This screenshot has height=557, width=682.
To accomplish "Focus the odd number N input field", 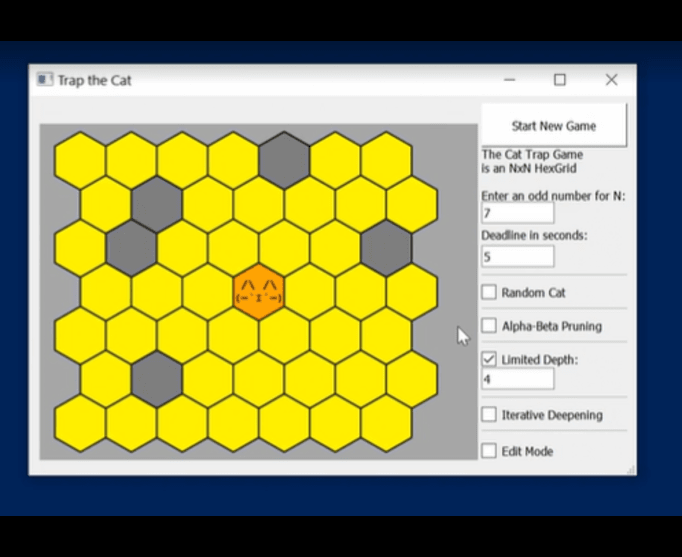I will (x=518, y=213).
